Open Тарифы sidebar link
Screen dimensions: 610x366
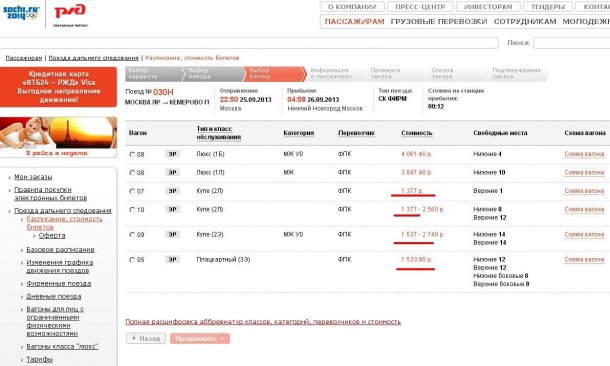tap(39, 359)
